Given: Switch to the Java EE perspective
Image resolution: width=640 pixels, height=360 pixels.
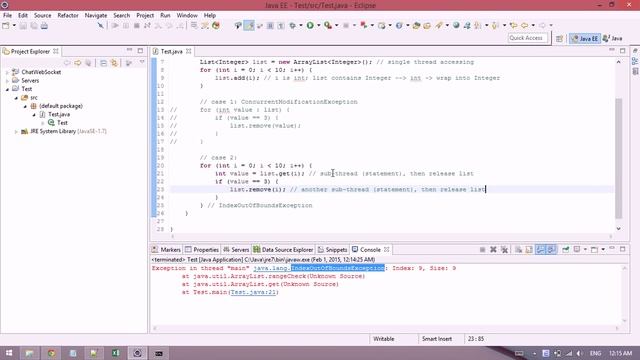Looking at the screenshot, I should 585,38.
